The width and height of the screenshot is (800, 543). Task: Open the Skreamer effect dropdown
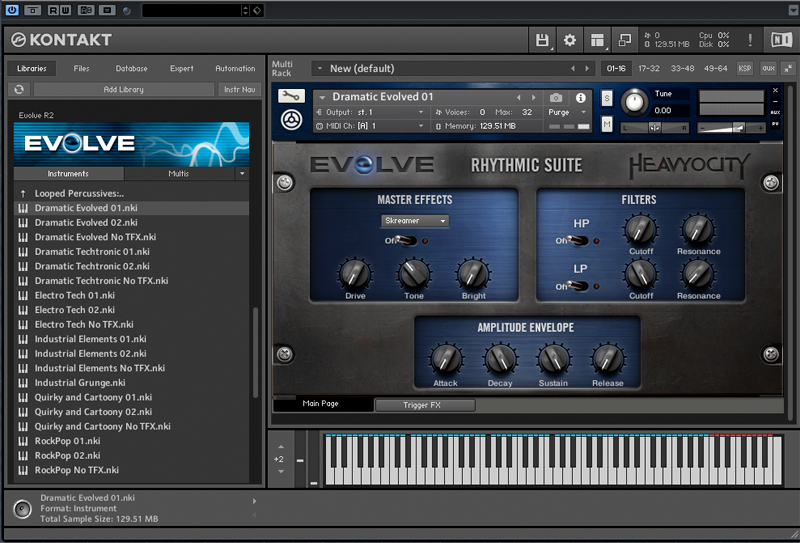click(415, 220)
